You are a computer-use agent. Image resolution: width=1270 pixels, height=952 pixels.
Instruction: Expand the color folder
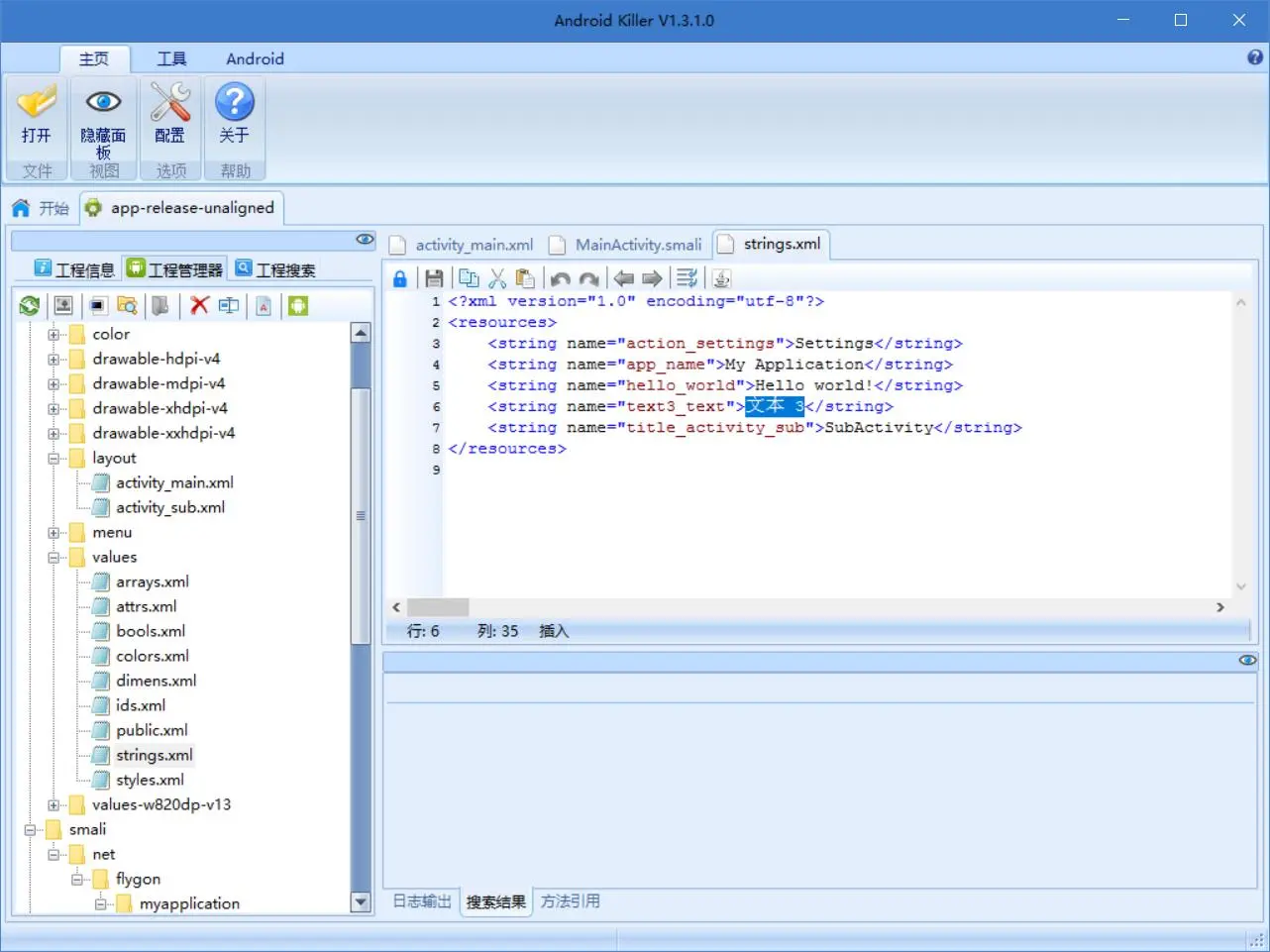[x=53, y=335]
